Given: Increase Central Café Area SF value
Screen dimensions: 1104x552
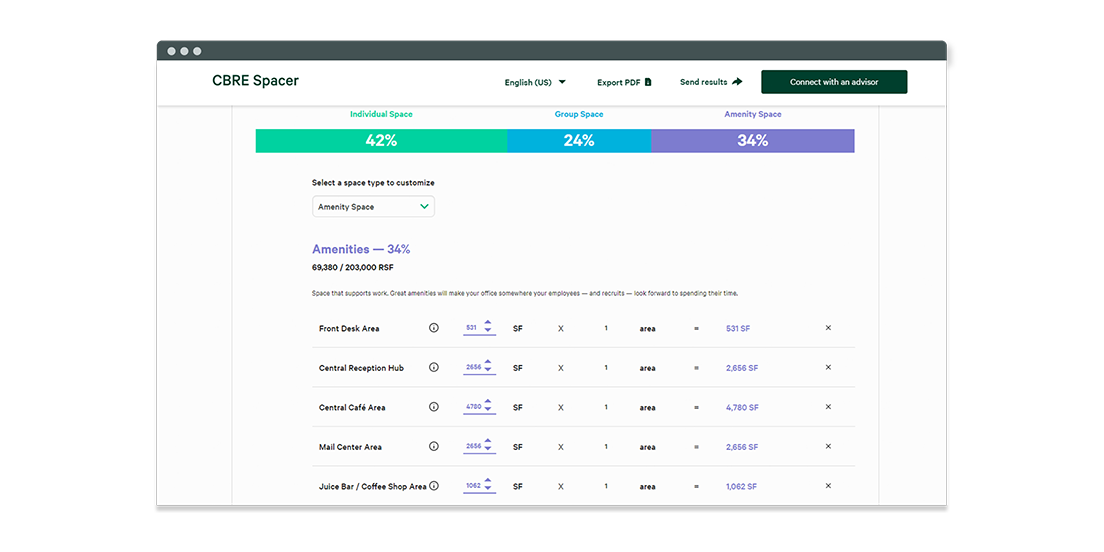Looking at the screenshot, I should pyautogui.click(x=488, y=402).
